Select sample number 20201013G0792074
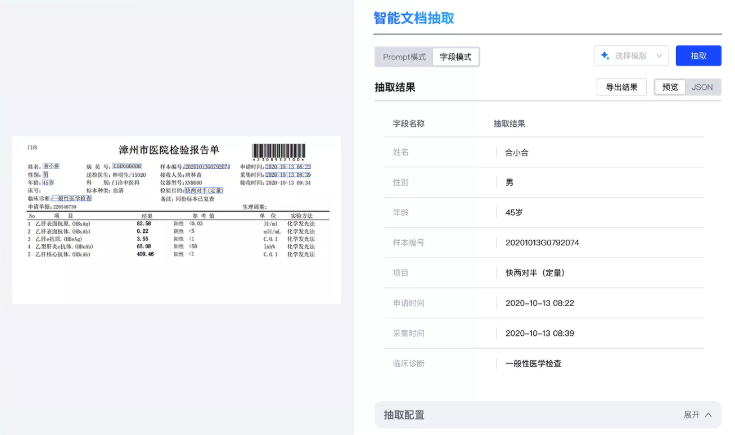The width and height of the screenshot is (735, 435). pos(542,243)
